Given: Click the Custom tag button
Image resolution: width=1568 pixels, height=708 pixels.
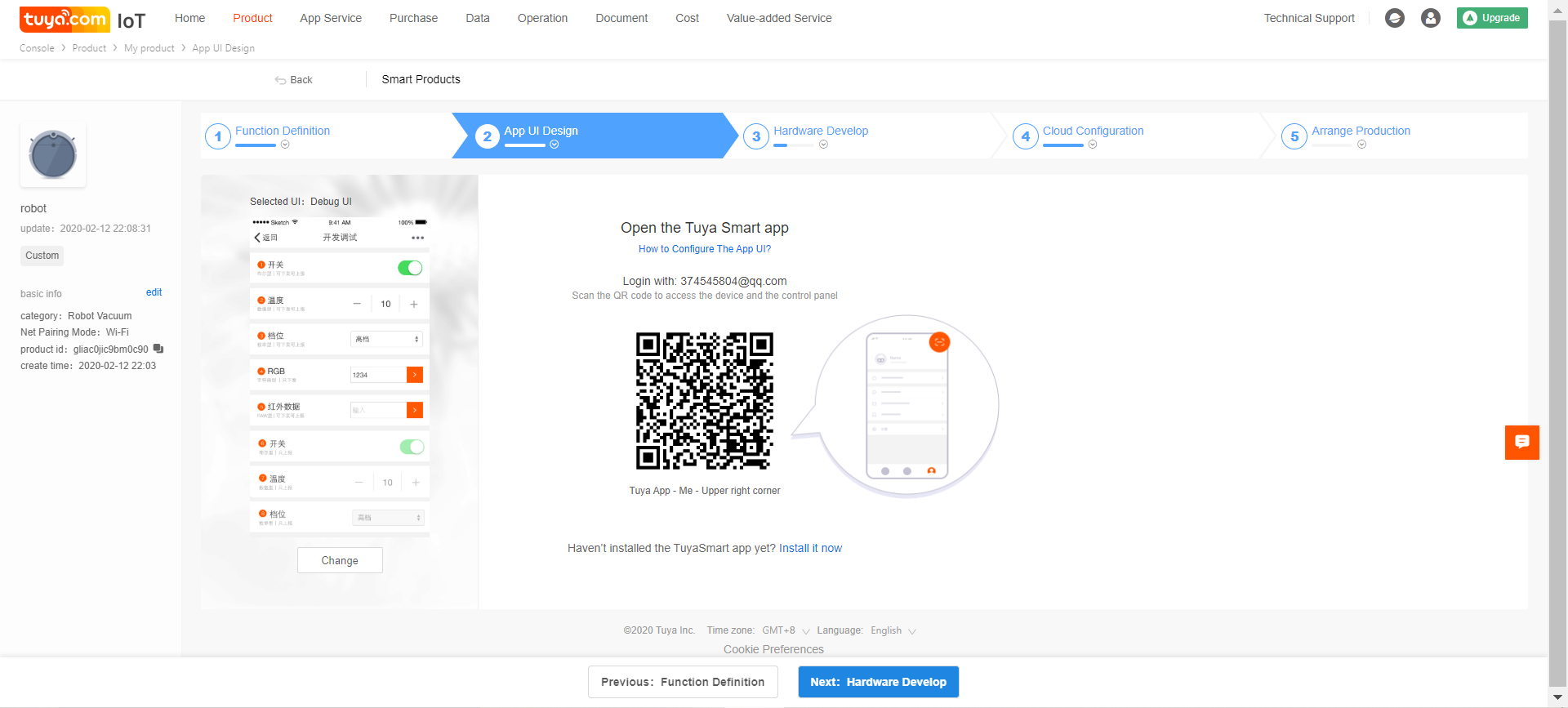Looking at the screenshot, I should pos(42,256).
